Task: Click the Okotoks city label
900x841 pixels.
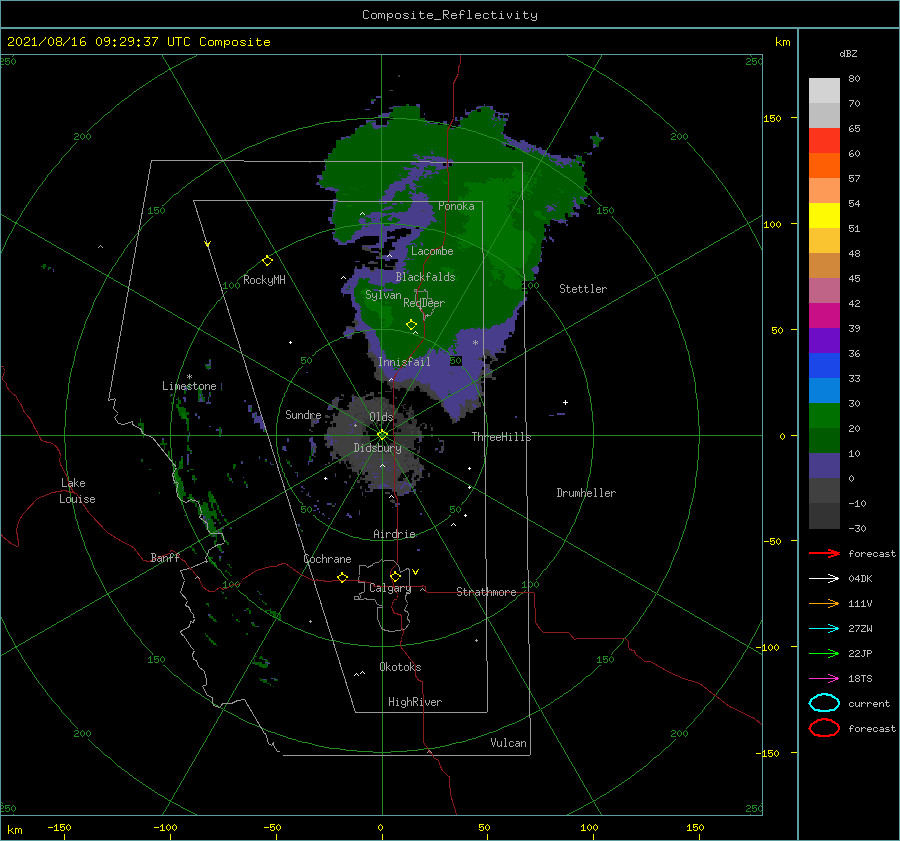Action: [x=400, y=667]
